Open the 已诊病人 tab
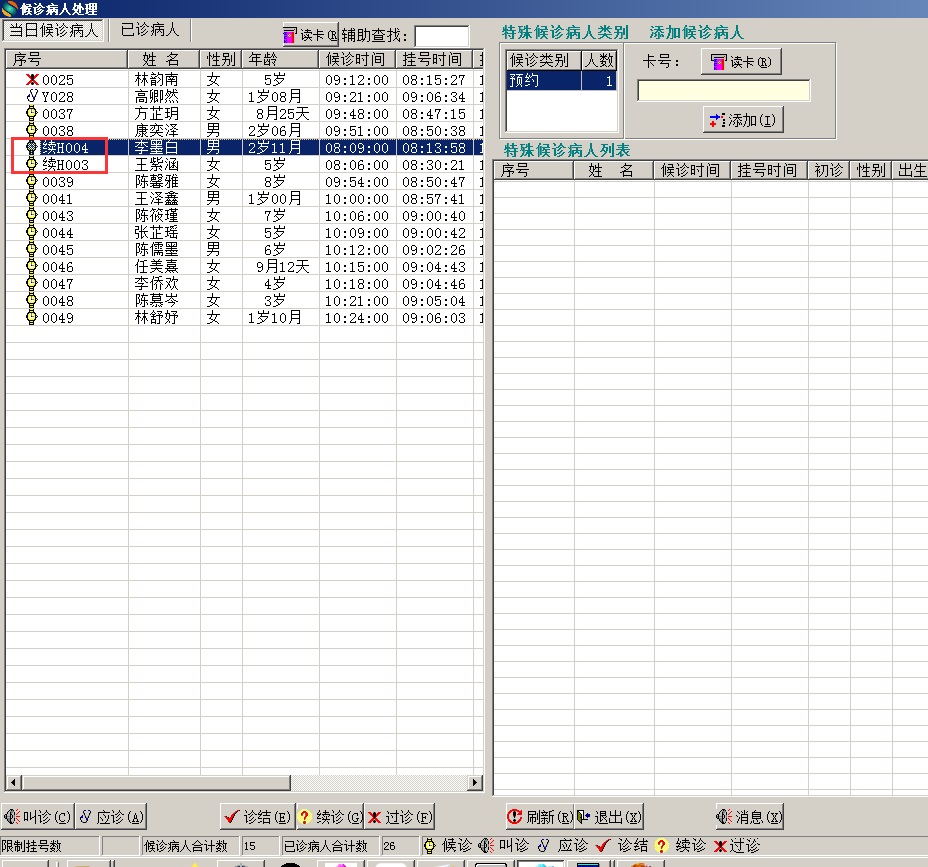 (149, 30)
